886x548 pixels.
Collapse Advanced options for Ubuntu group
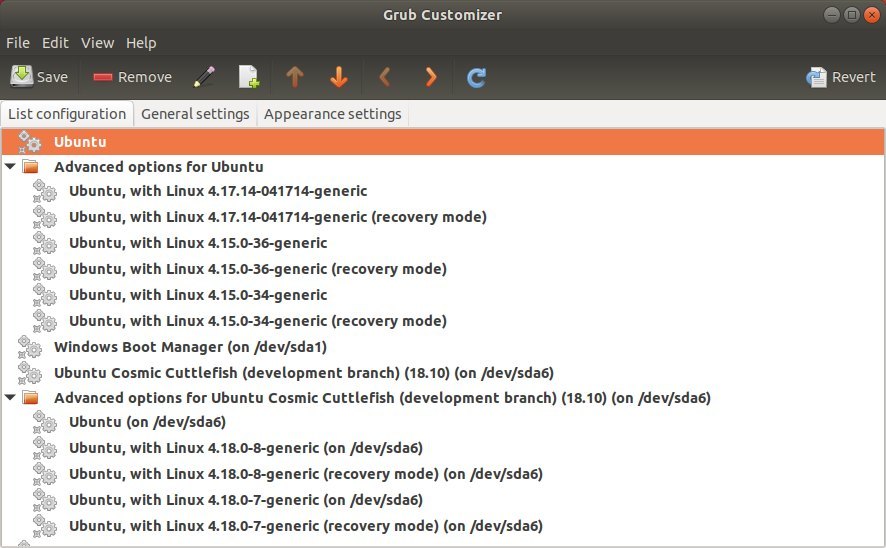pyautogui.click(x=10, y=167)
